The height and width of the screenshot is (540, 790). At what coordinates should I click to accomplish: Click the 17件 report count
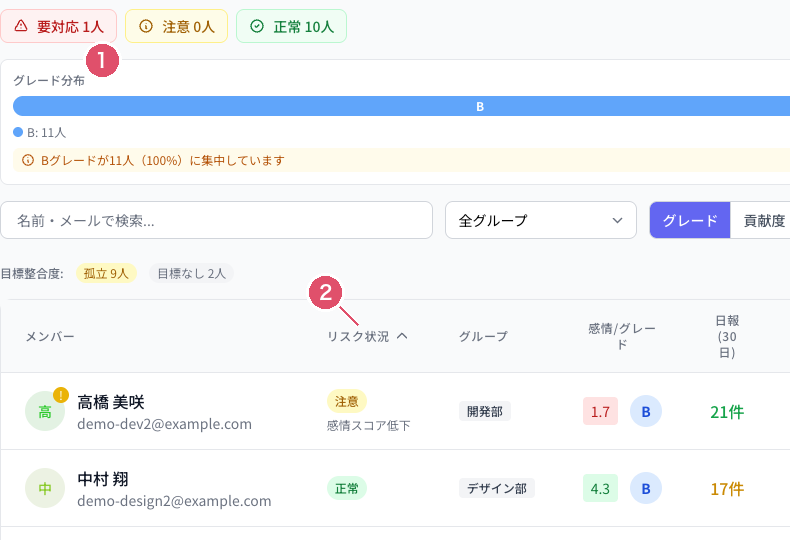[727, 489]
